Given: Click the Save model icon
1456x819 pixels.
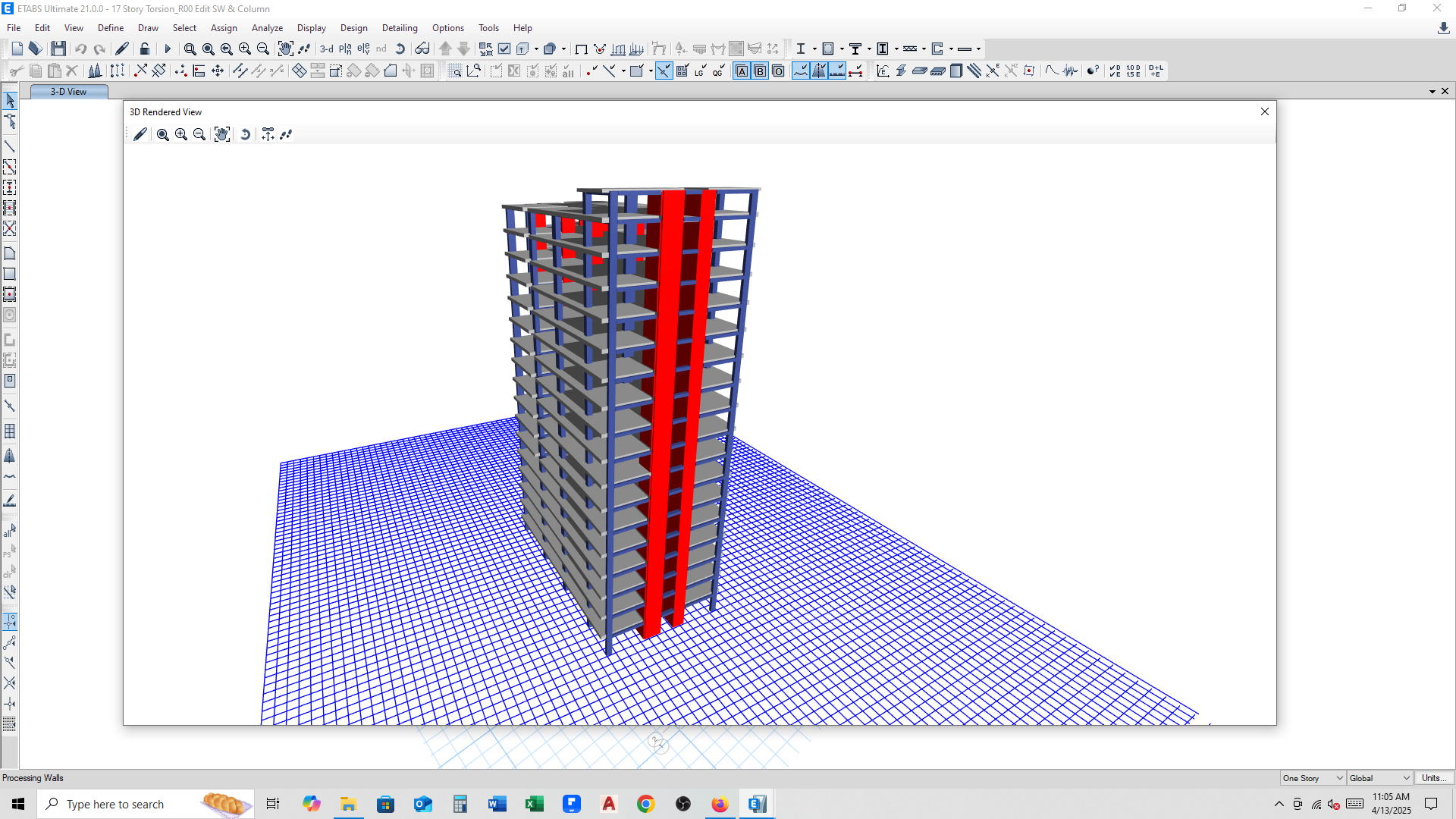Looking at the screenshot, I should click(58, 49).
